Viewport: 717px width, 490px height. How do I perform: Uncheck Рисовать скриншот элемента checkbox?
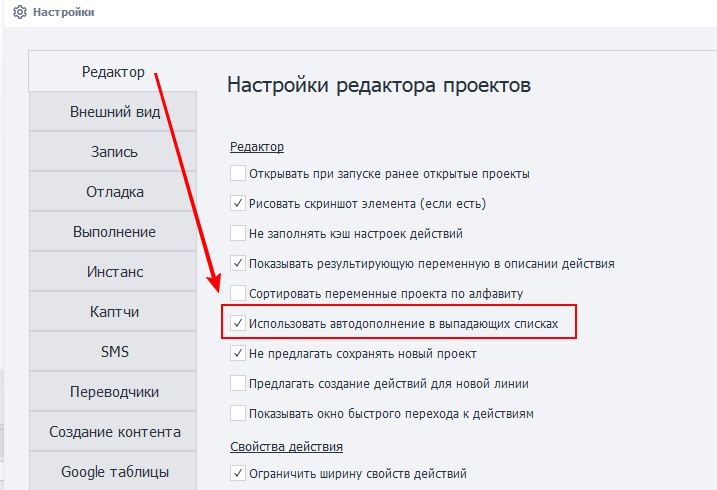point(238,203)
